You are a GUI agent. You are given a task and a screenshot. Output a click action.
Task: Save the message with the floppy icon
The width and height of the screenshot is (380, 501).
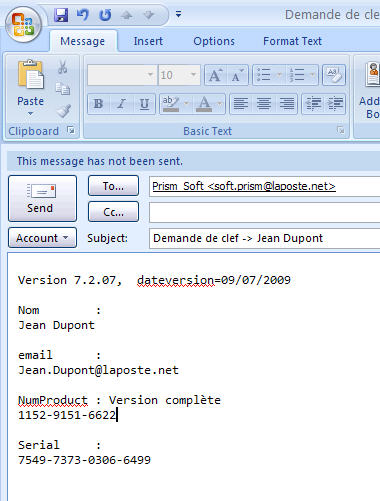pyautogui.click(x=61, y=15)
